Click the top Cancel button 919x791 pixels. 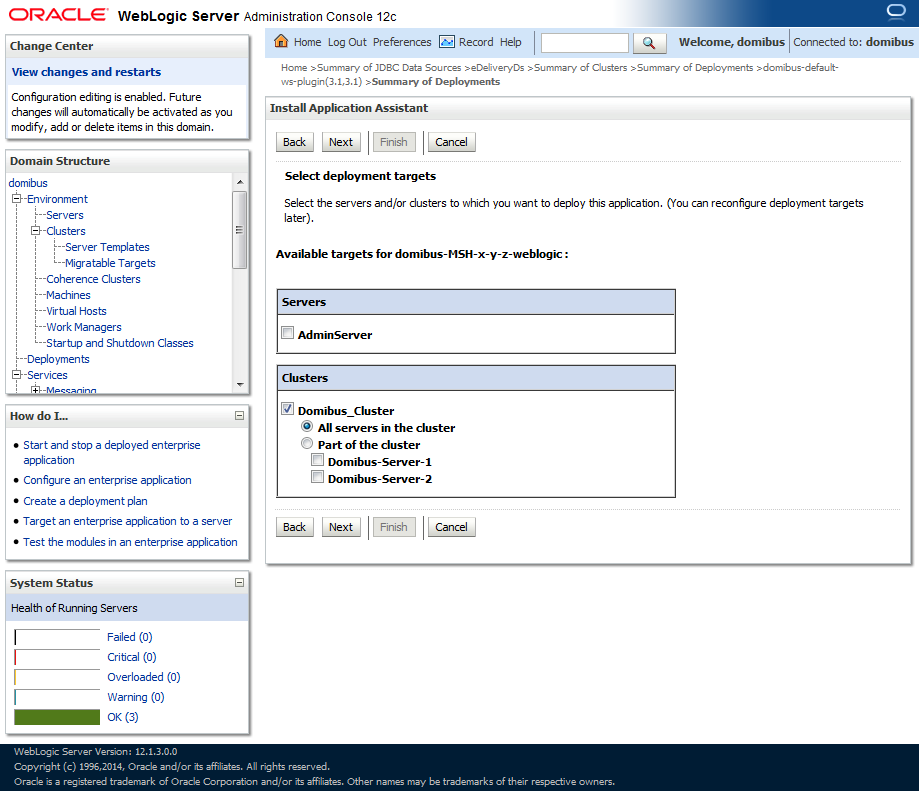(x=451, y=142)
